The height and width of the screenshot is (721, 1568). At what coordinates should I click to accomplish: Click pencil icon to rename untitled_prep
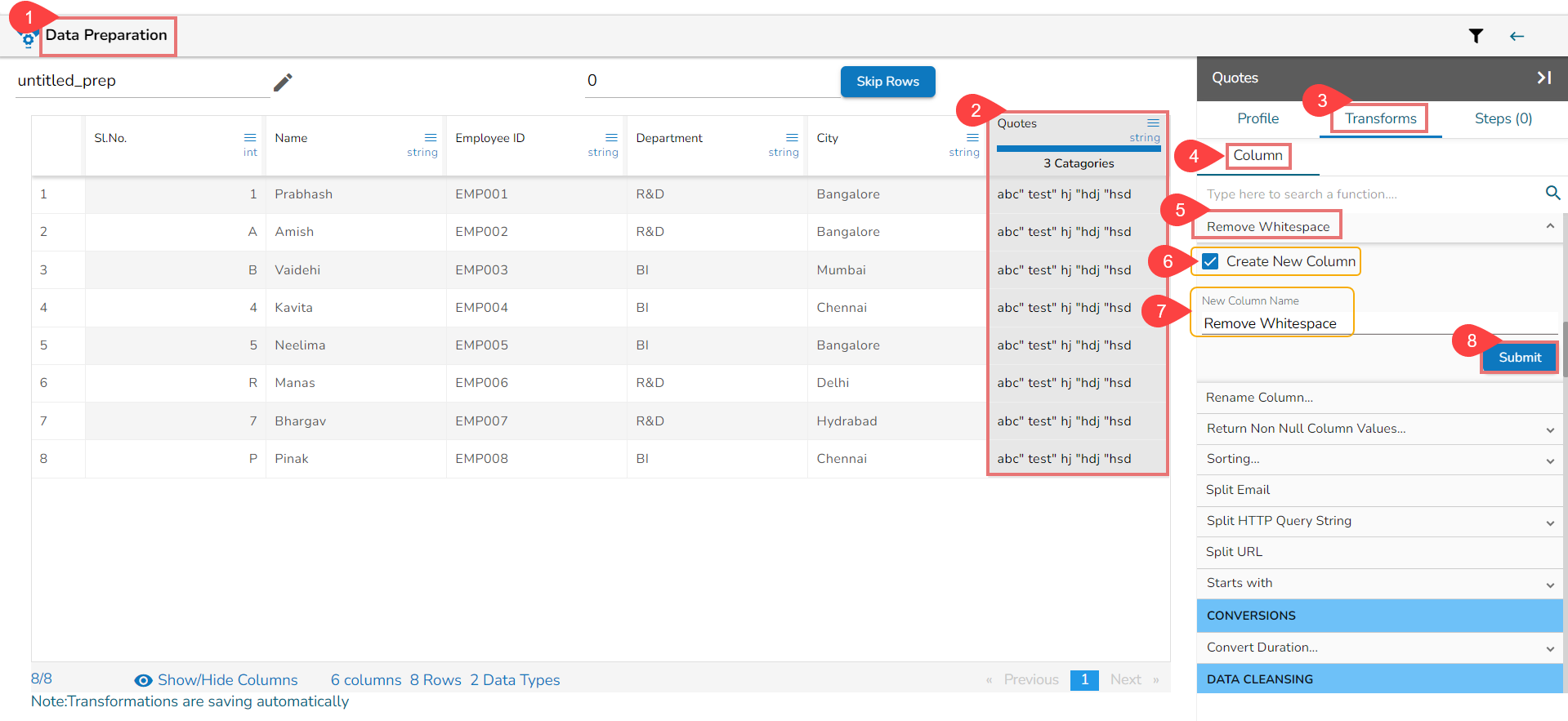pos(283,82)
